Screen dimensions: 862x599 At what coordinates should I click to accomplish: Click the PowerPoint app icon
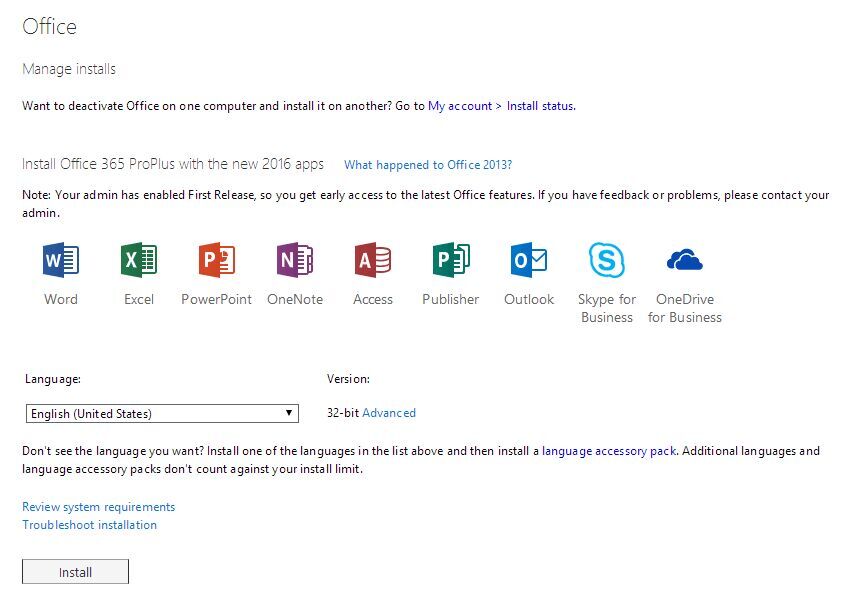[x=217, y=260]
